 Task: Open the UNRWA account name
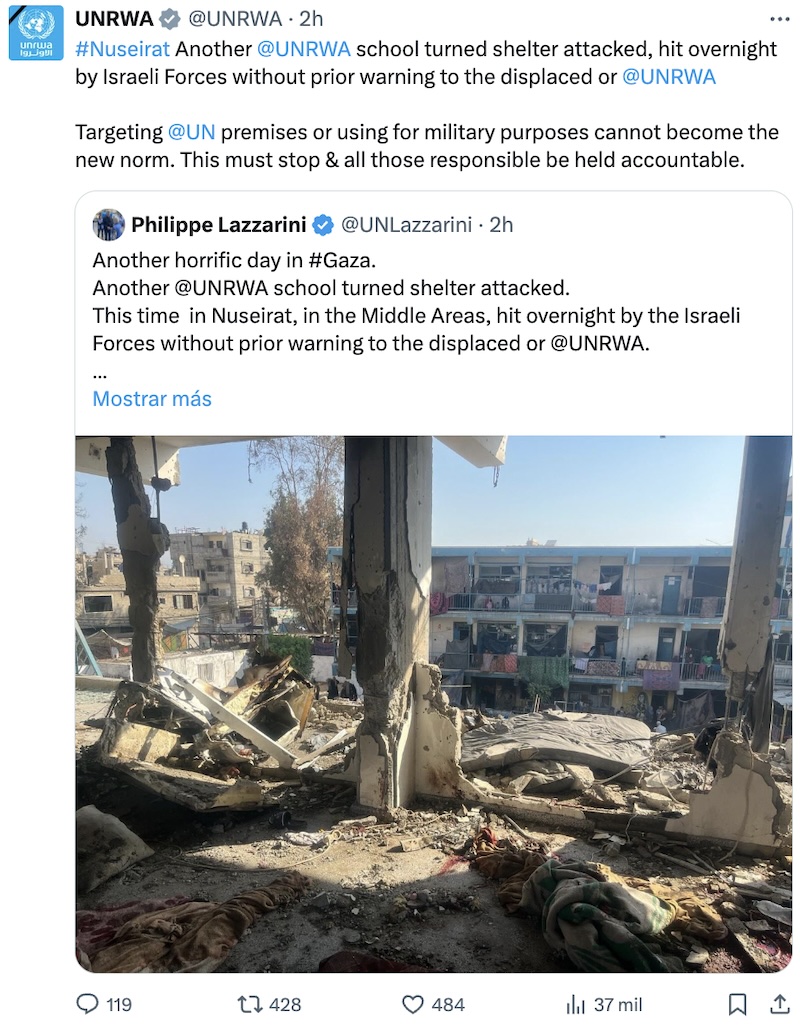(x=114, y=19)
